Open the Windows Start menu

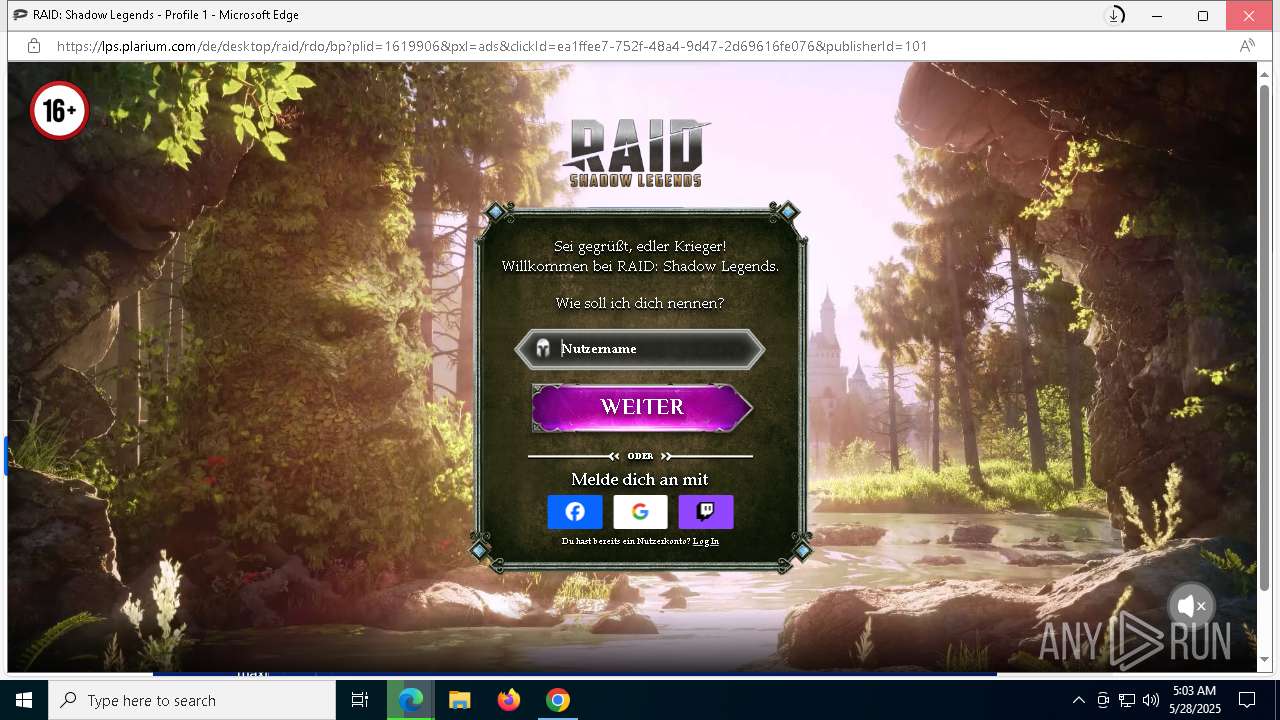coord(24,700)
